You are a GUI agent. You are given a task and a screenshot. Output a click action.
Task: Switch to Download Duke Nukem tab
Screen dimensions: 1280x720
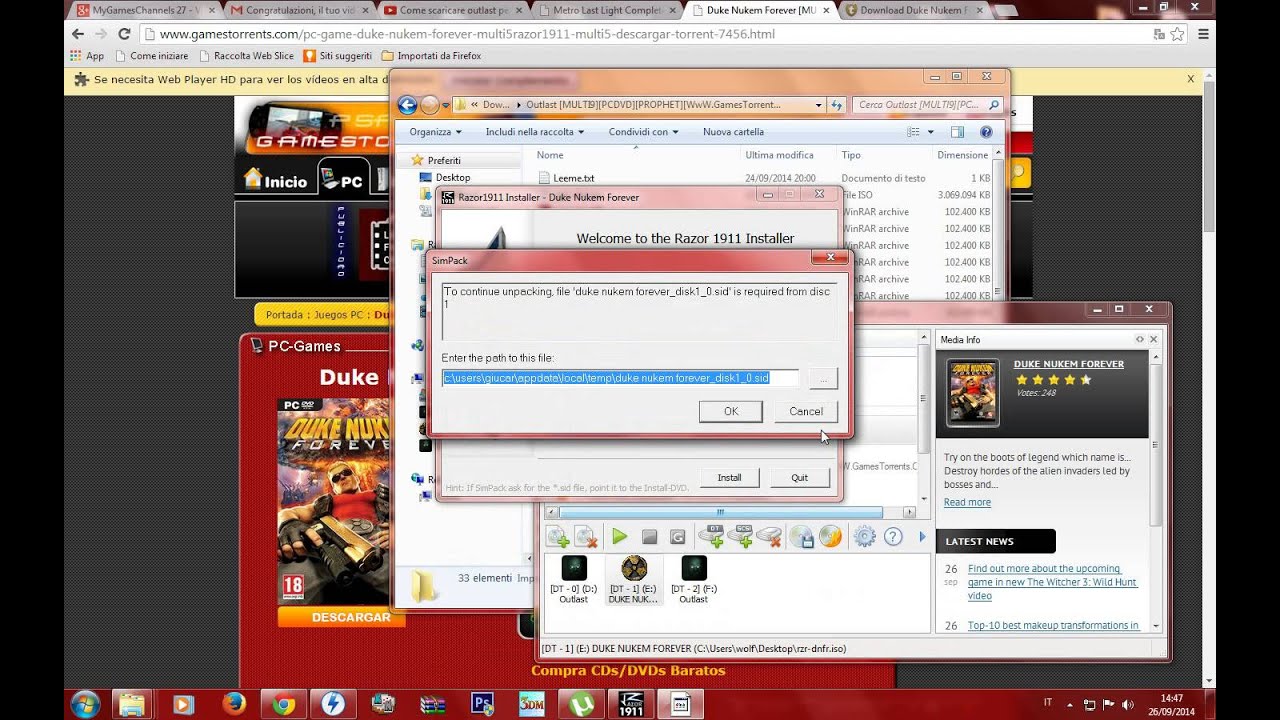click(x=916, y=10)
